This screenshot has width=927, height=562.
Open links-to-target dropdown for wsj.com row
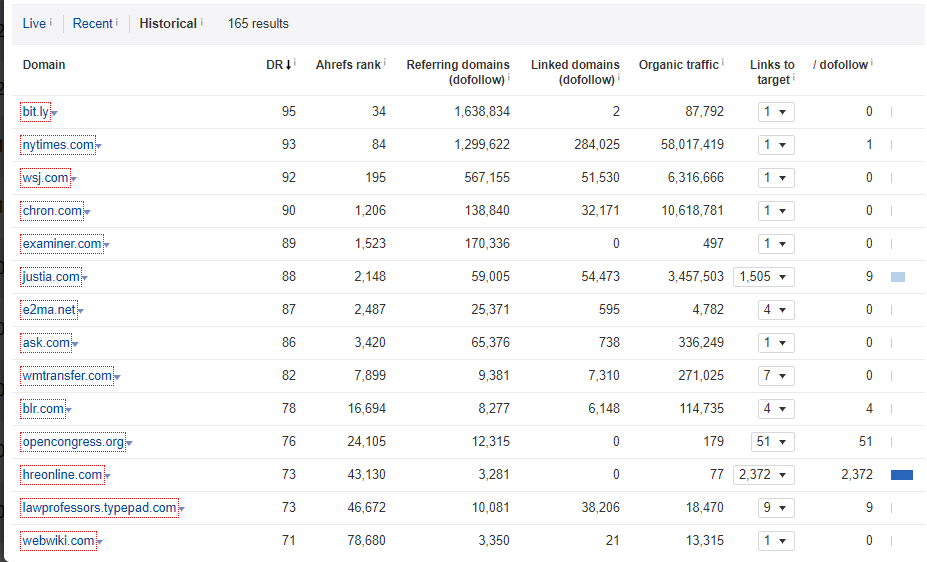tap(776, 178)
